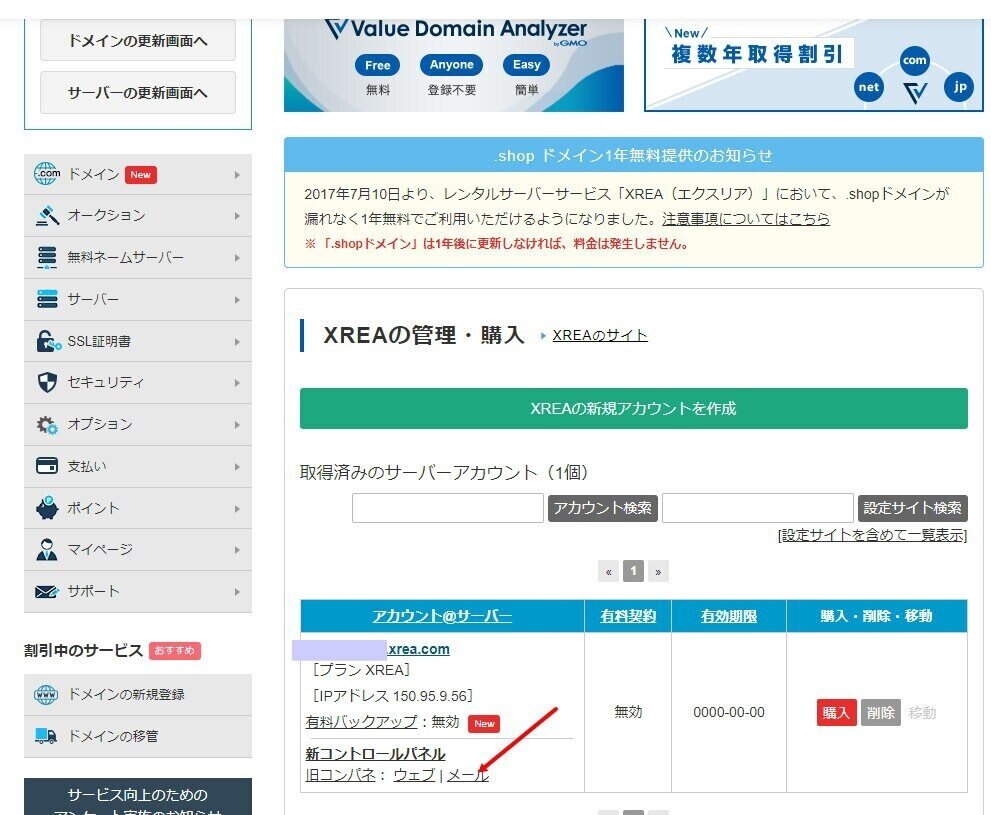Viewport: 991px width, 815px height.
Task: Click the account search input field
Action: [x=447, y=508]
